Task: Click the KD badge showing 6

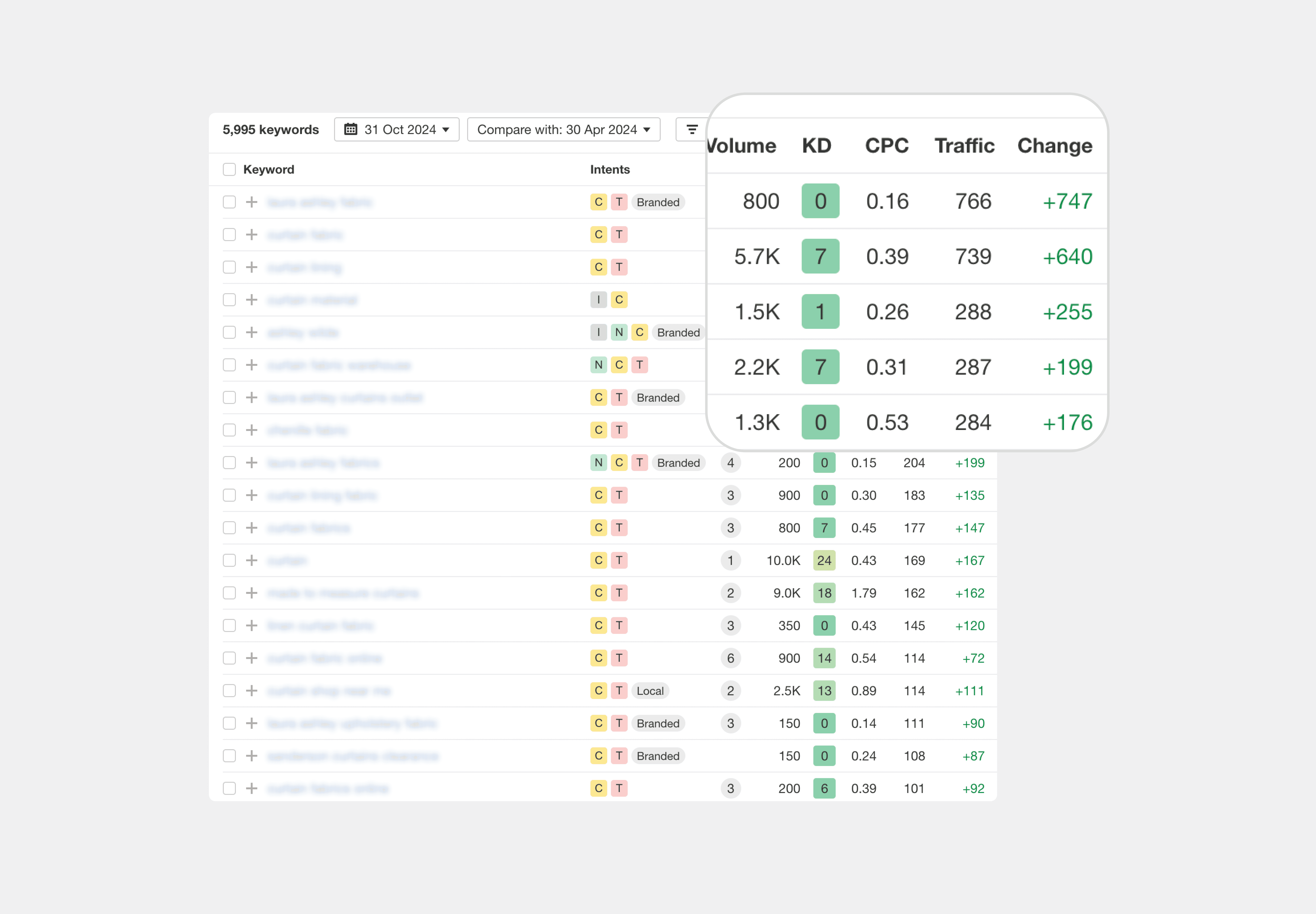Action: tap(824, 789)
